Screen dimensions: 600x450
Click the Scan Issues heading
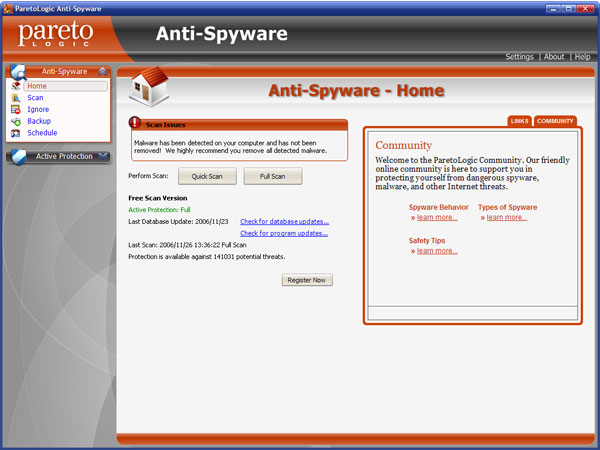[165, 125]
